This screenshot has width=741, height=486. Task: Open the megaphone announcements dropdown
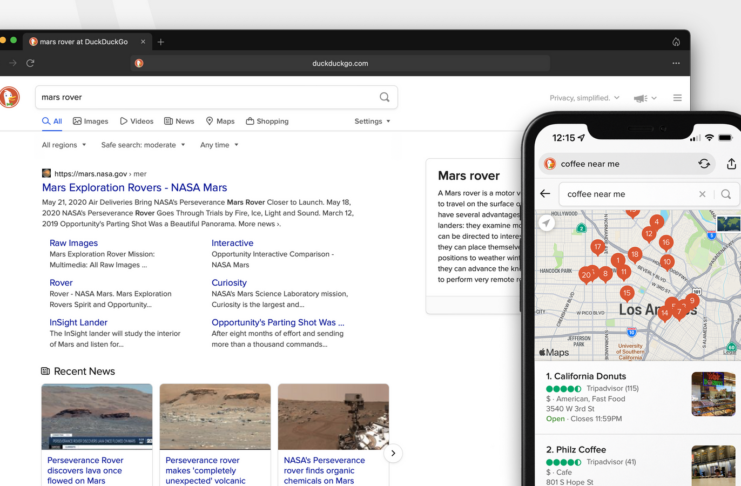pyautogui.click(x=645, y=98)
